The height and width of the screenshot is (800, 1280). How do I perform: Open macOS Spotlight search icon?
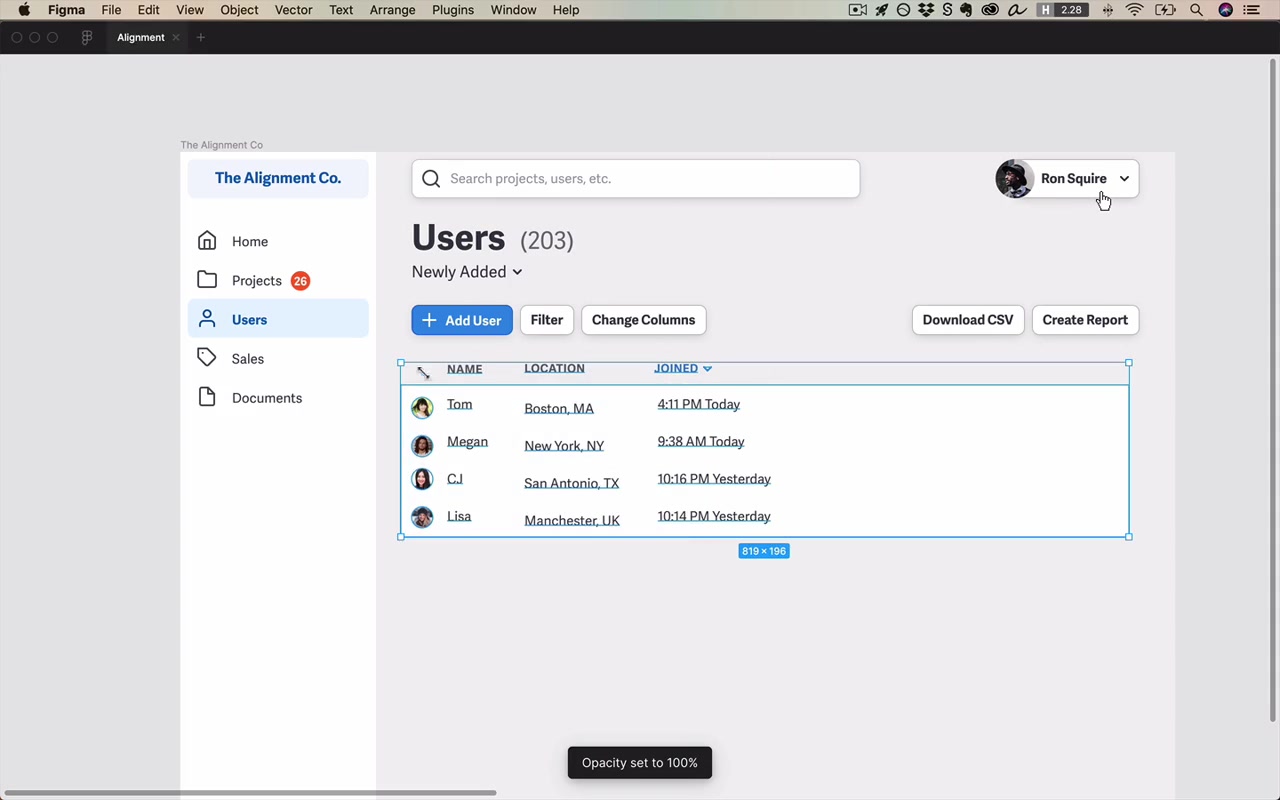point(1196,10)
